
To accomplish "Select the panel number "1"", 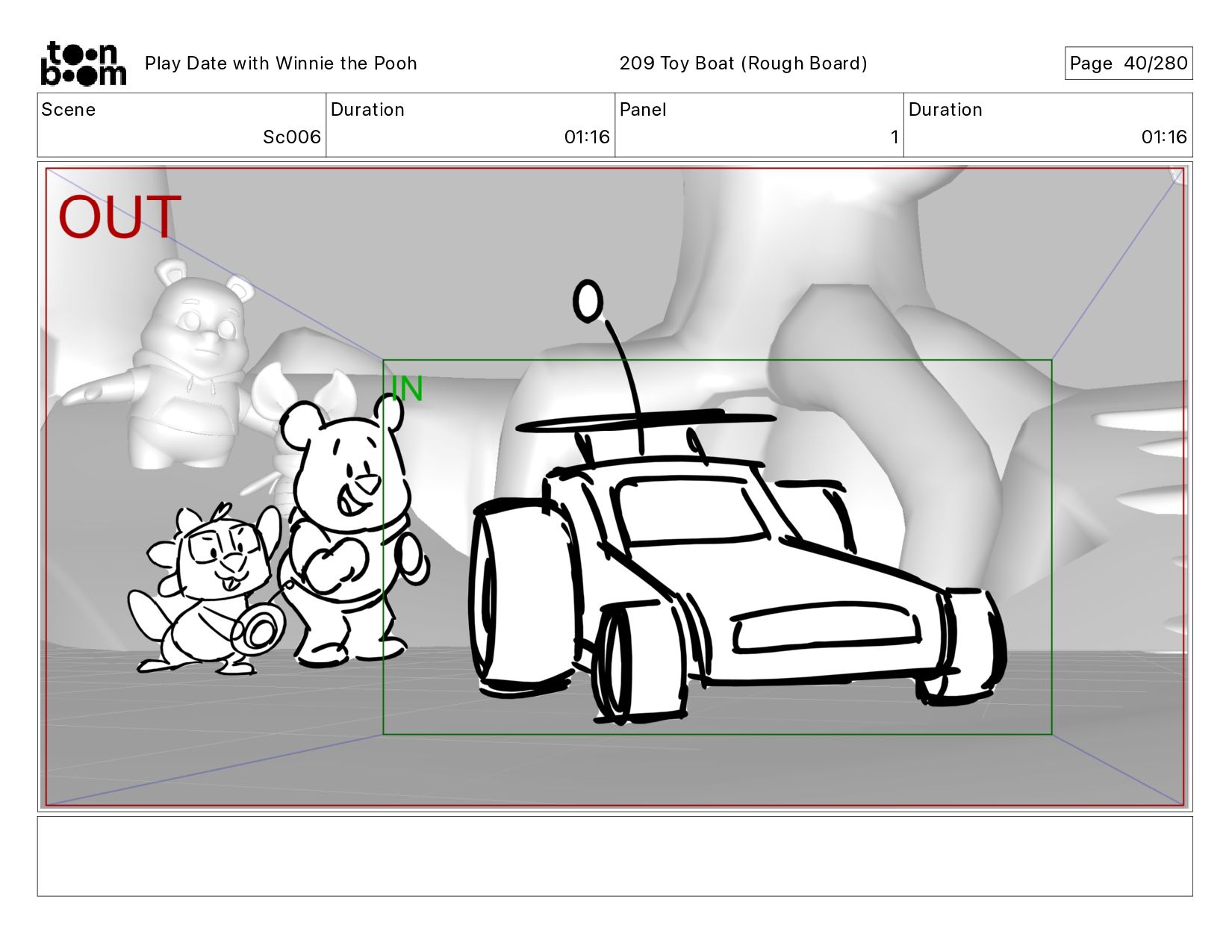I will 894,137.
